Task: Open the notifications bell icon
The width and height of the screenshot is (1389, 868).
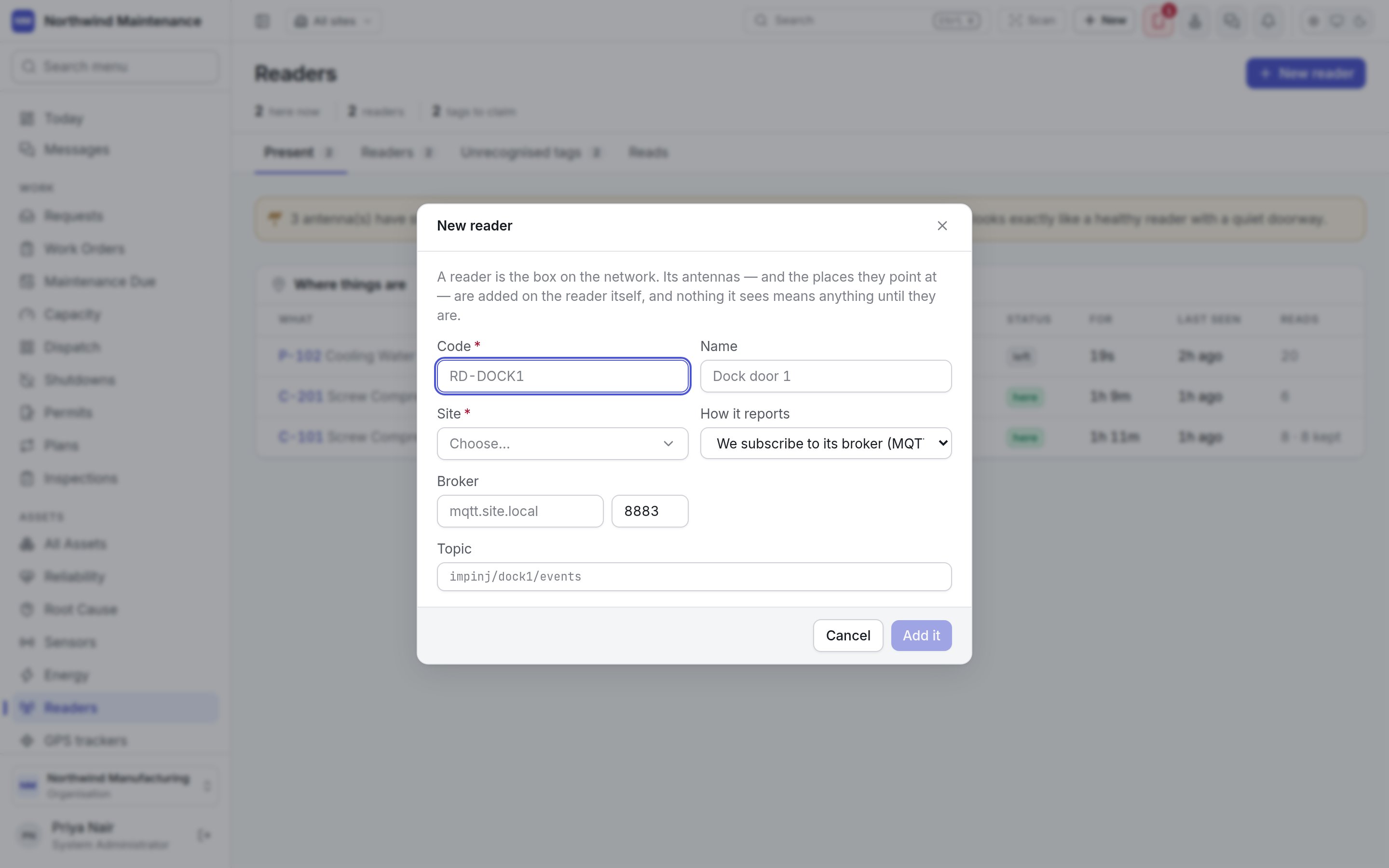Action: (1268, 21)
